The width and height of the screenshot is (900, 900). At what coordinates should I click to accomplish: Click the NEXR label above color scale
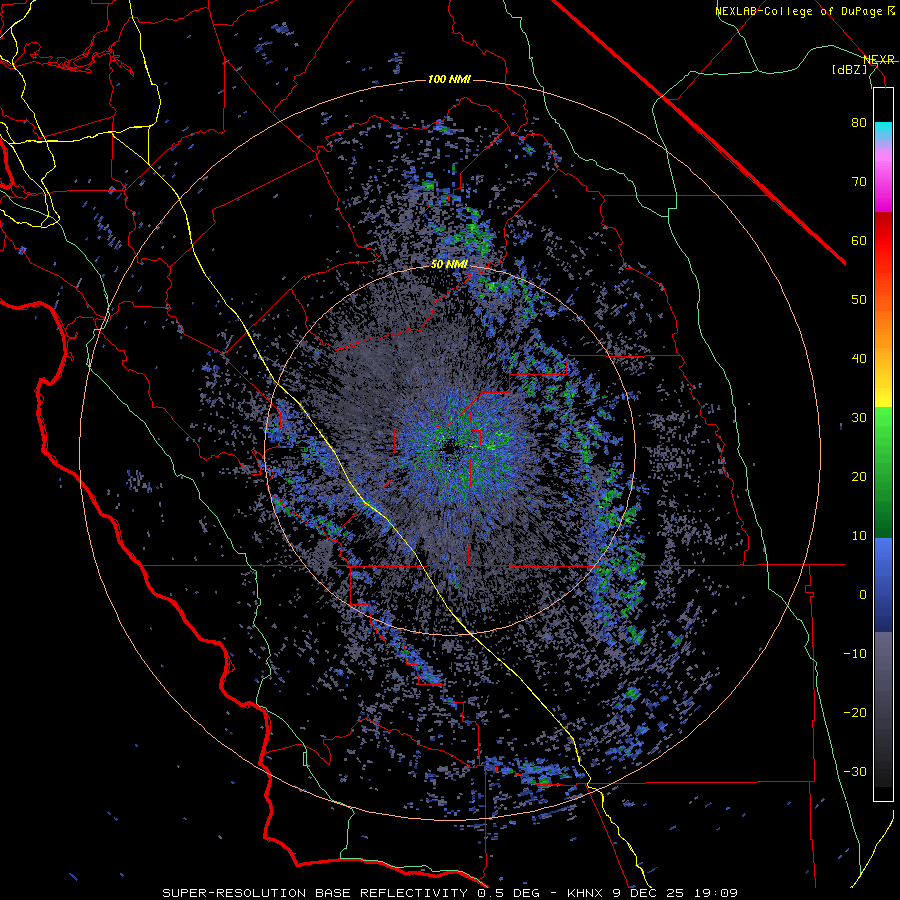[x=879, y=60]
